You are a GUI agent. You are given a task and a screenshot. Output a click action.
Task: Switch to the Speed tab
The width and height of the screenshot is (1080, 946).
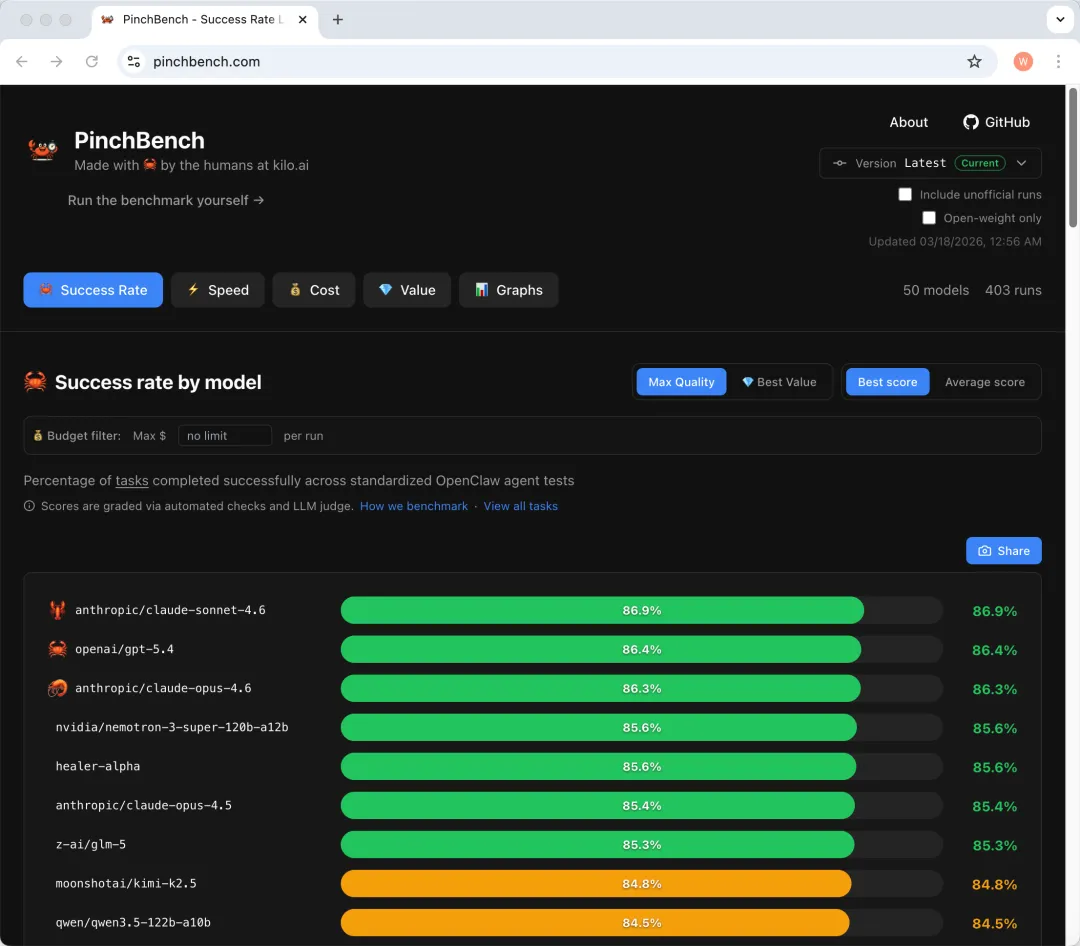click(218, 290)
